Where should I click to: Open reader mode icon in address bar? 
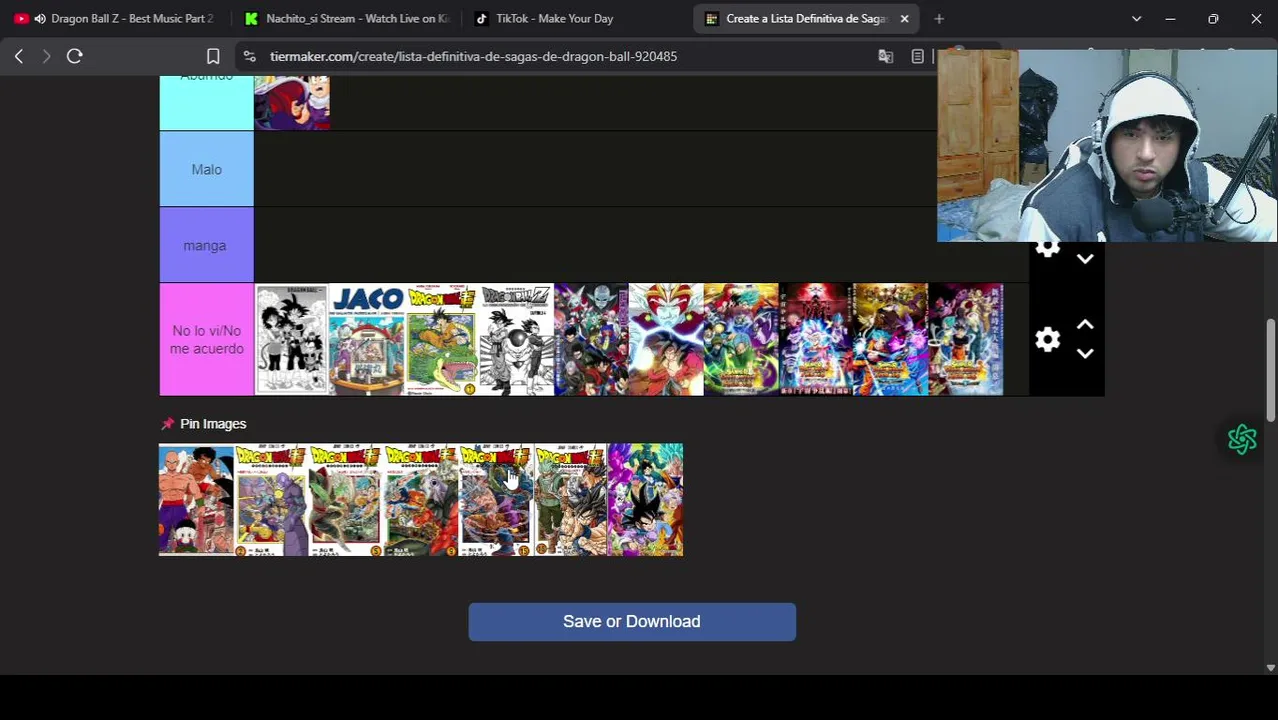918,57
